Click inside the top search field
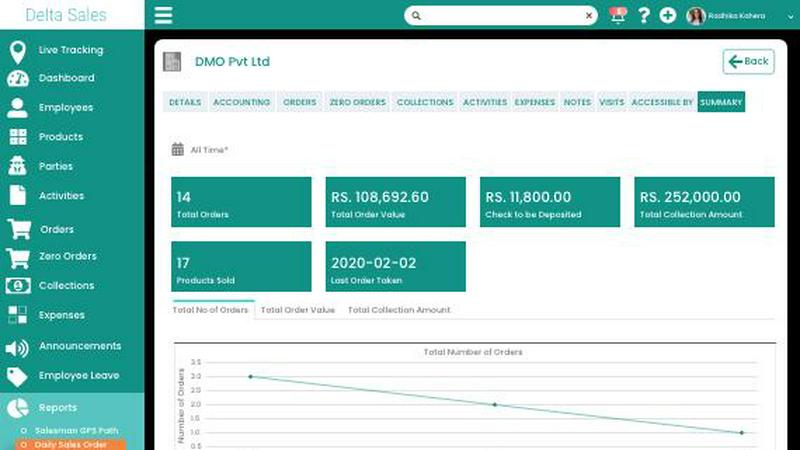The height and width of the screenshot is (450, 800). (x=500, y=16)
